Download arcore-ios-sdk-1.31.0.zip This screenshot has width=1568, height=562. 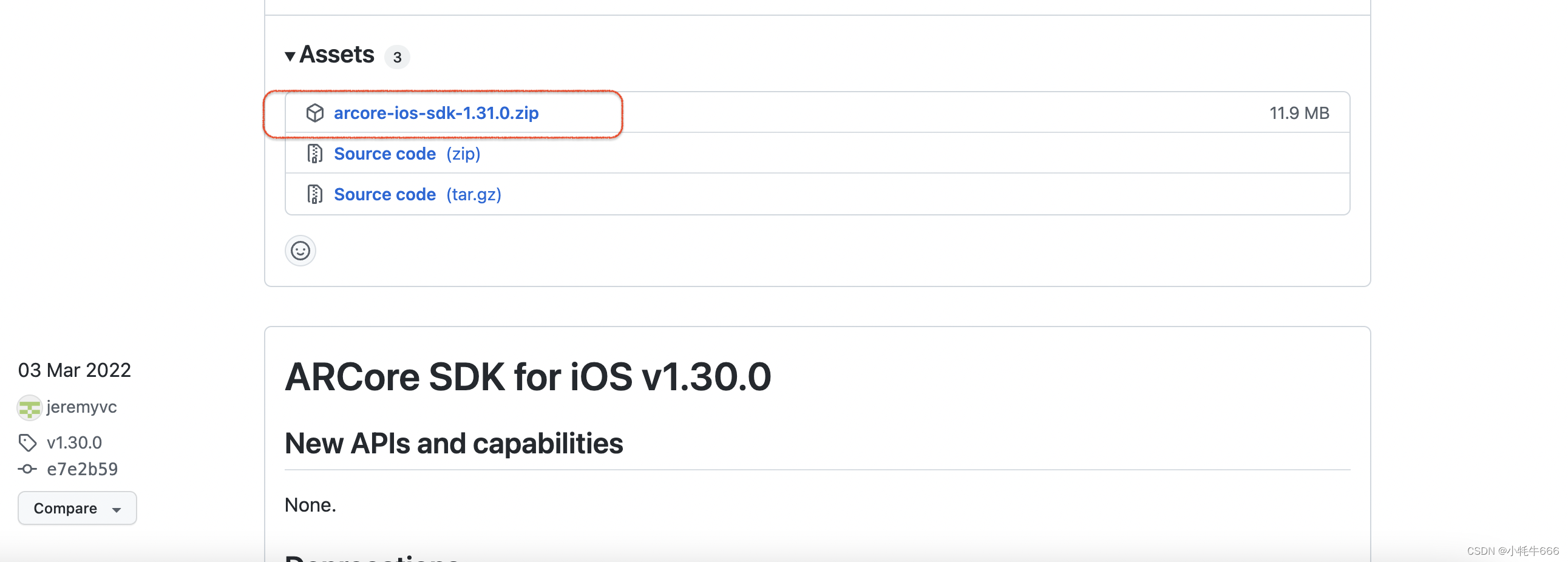tap(437, 113)
